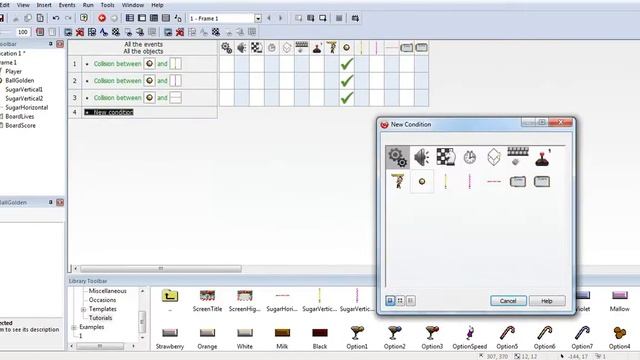Viewport: 640px width, 360px height.
Task: Select BoardScore in the workspace tree
Action: (20, 125)
